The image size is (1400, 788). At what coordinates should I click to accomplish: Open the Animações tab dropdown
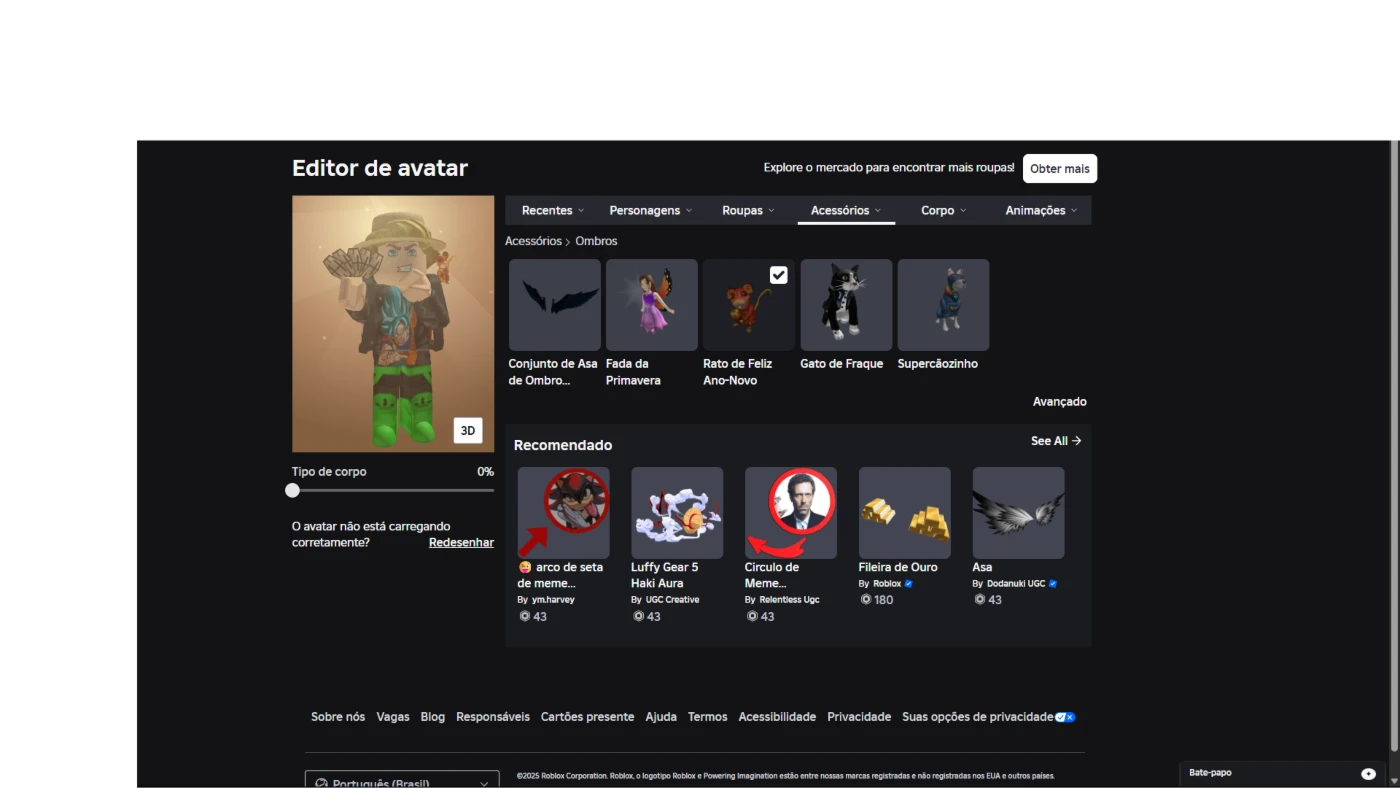tap(1041, 210)
